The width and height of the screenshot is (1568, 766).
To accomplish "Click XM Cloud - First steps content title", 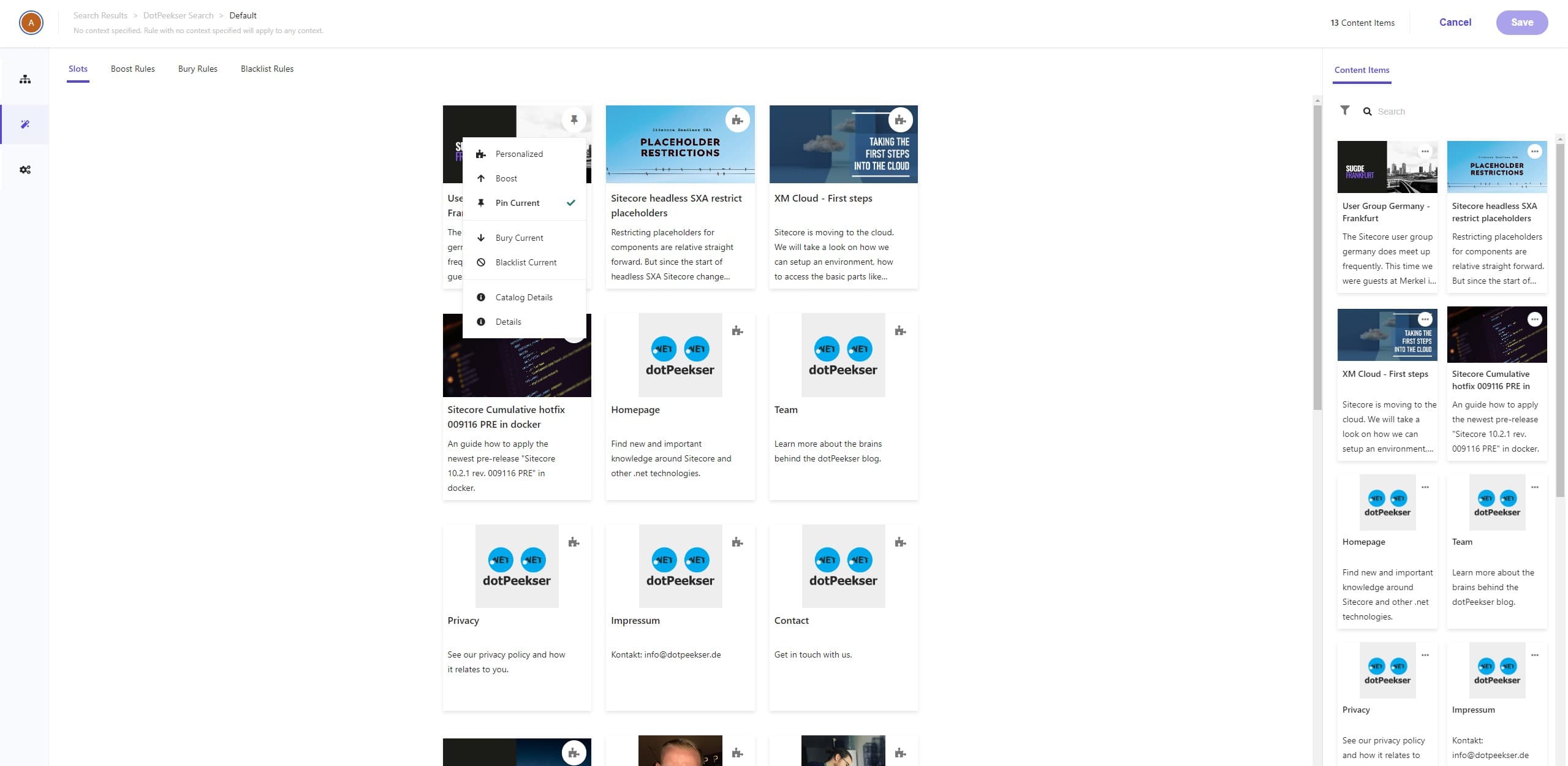I will click(x=1385, y=374).
